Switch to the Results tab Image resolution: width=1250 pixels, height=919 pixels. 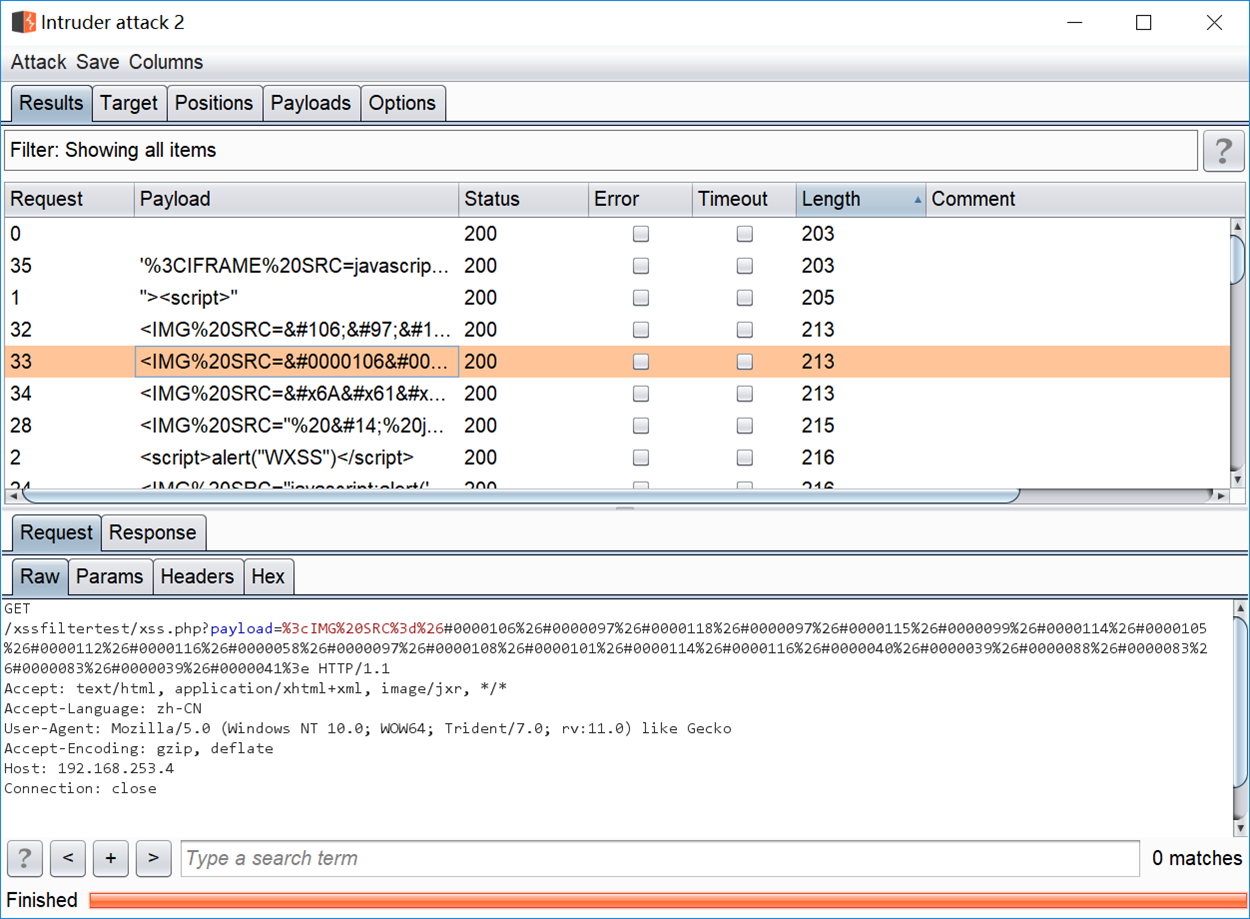click(x=51, y=103)
